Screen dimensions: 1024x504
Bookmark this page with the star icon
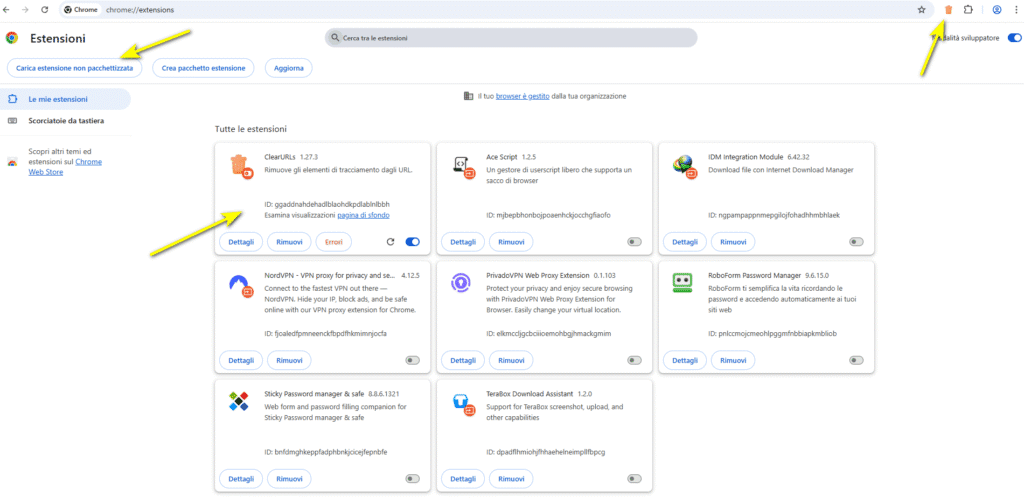point(921,9)
